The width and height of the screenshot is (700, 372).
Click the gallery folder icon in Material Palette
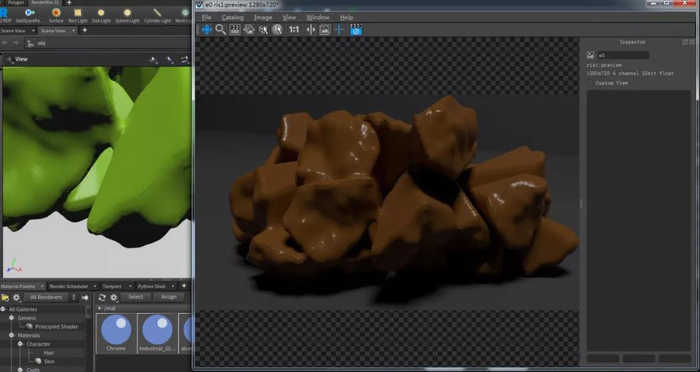(5, 297)
